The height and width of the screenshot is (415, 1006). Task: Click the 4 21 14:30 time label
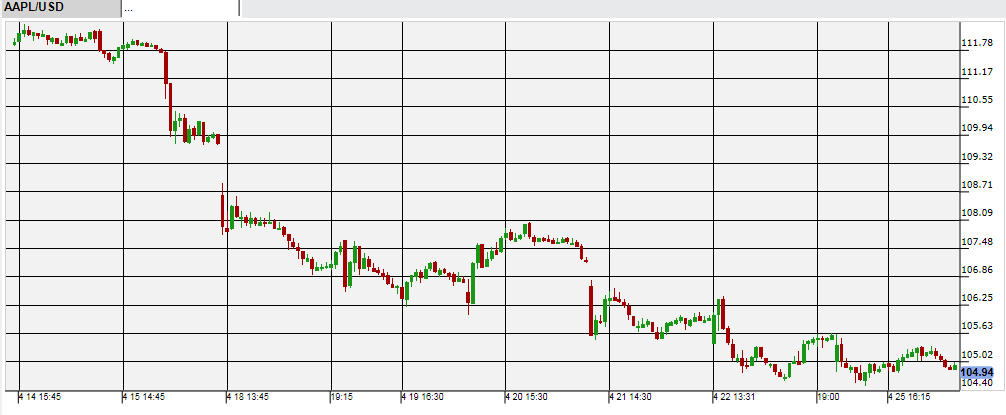pyautogui.click(x=632, y=397)
